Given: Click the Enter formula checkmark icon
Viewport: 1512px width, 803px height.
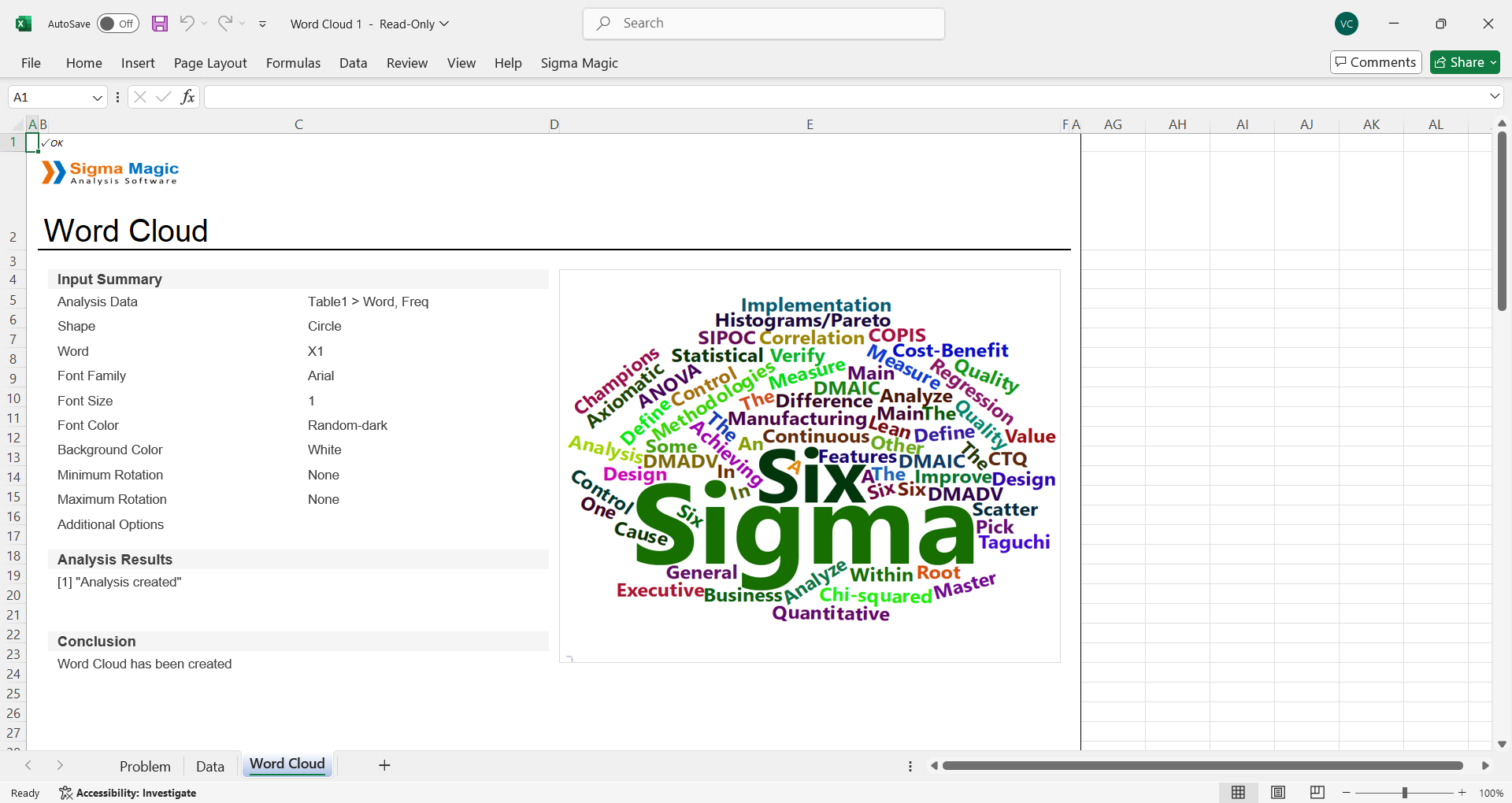Looking at the screenshot, I should pyautogui.click(x=164, y=97).
